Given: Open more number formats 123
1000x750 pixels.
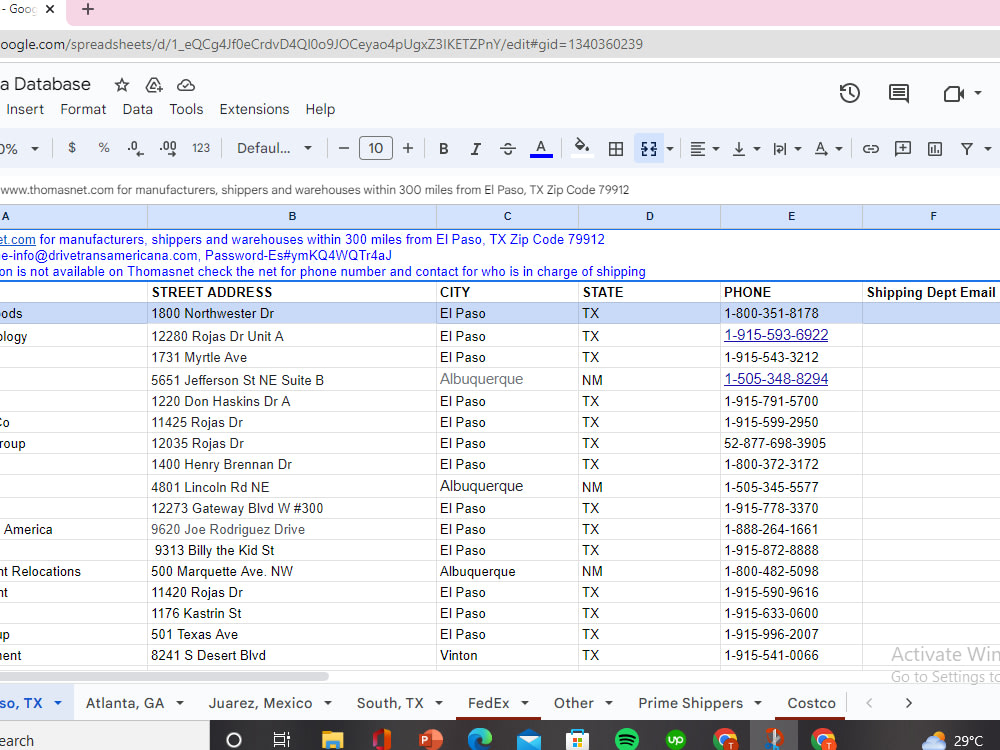Looking at the screenshot, I should tap(201, 149).
